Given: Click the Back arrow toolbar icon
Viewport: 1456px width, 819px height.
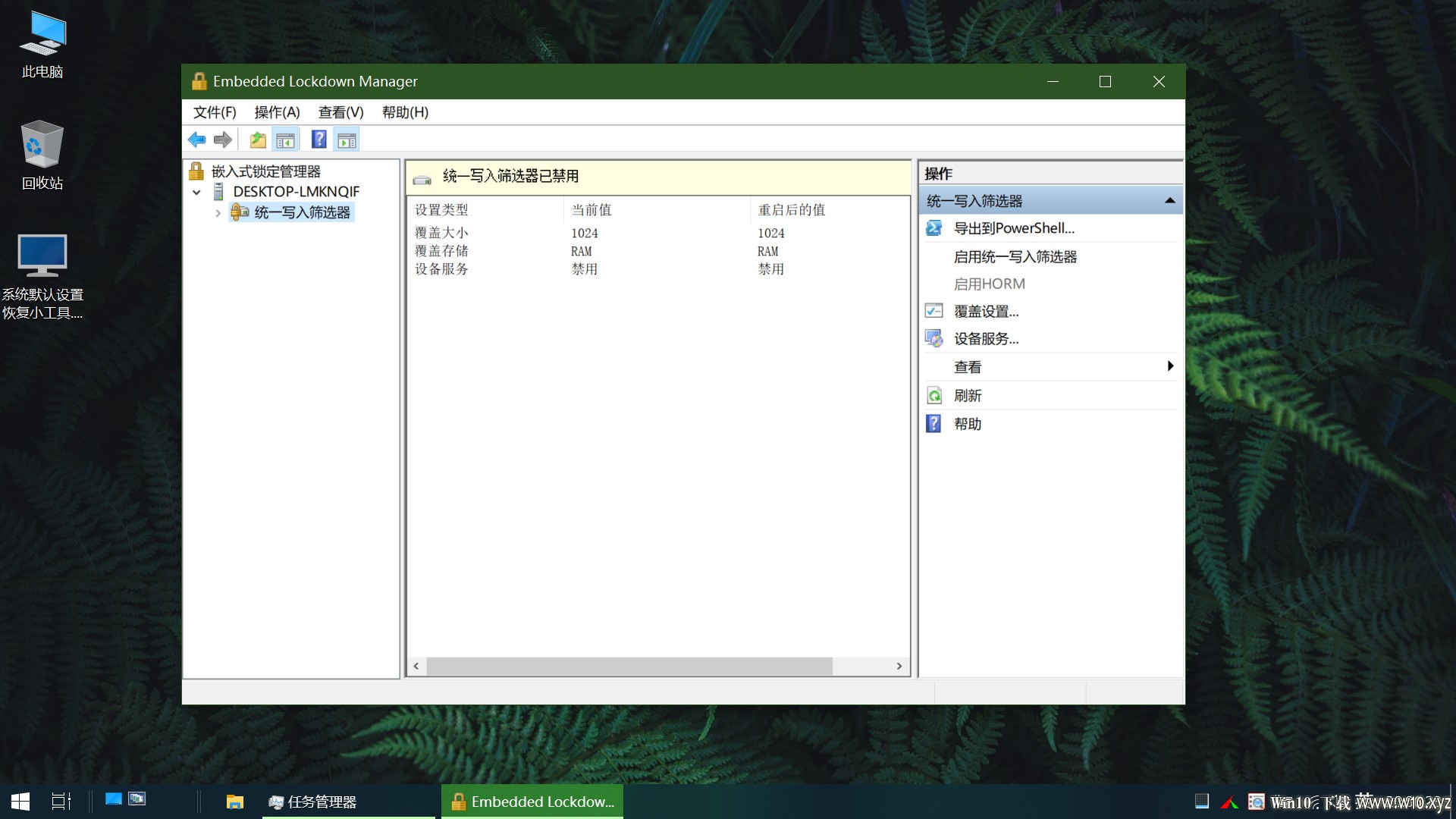Looking at the screenshot, I should (x=197, y=140).
